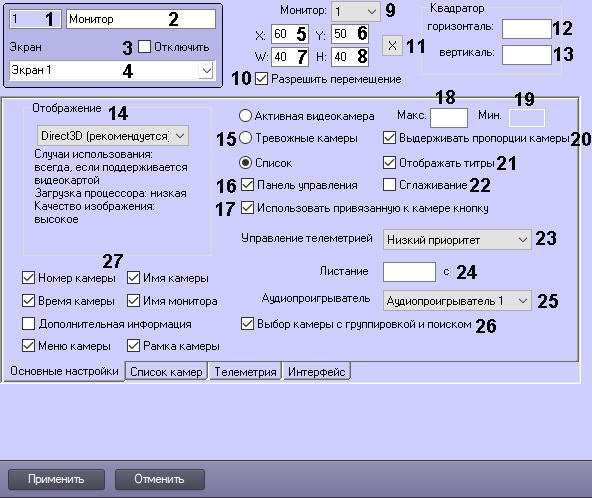
Task: Enable the Отключить checkbox
Action: tap(144, 46)
